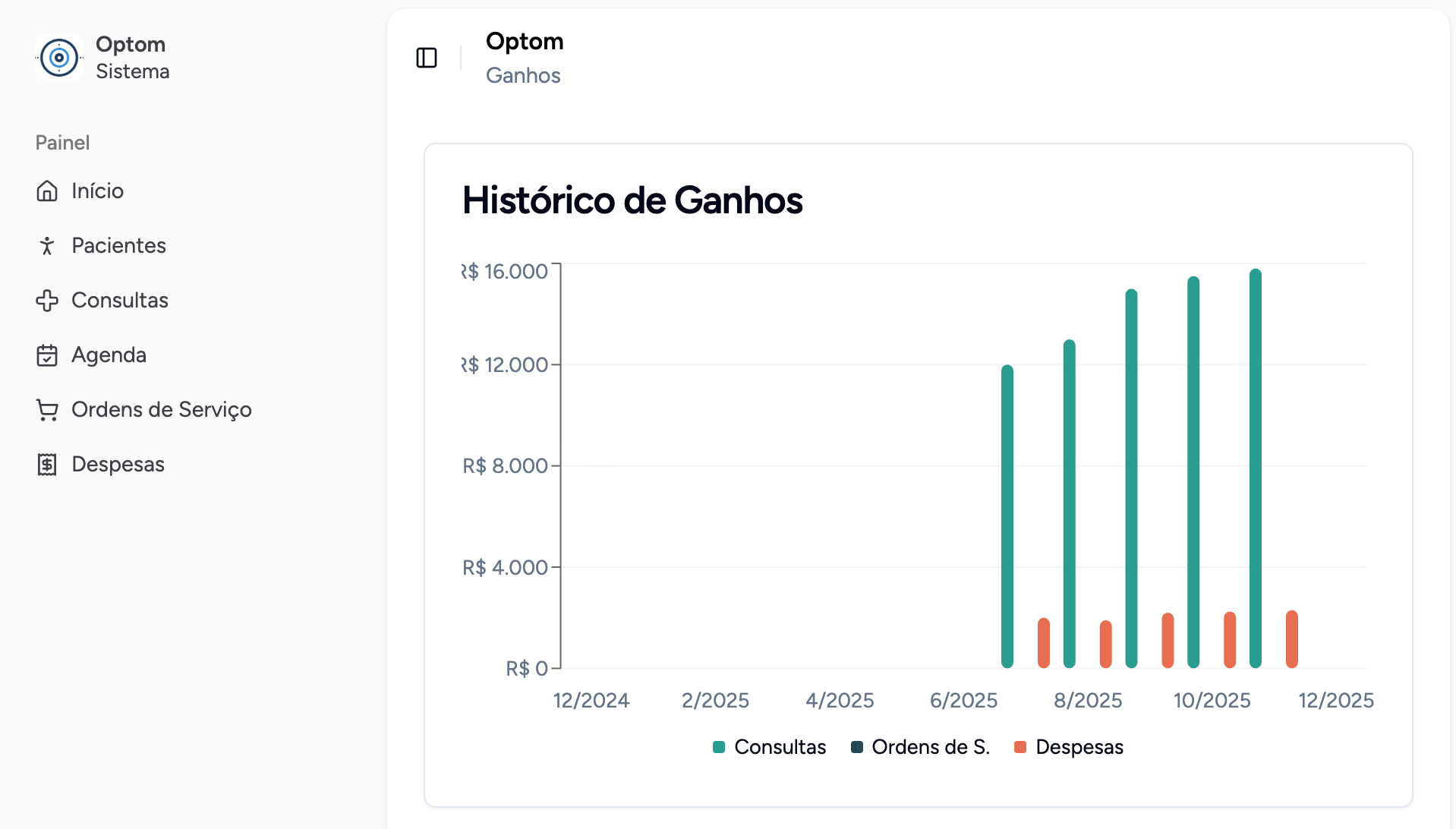Viewport: 1456px width, 829px height.
Task: Click the Consultas cross icon
Action: [x=47, y=301]
